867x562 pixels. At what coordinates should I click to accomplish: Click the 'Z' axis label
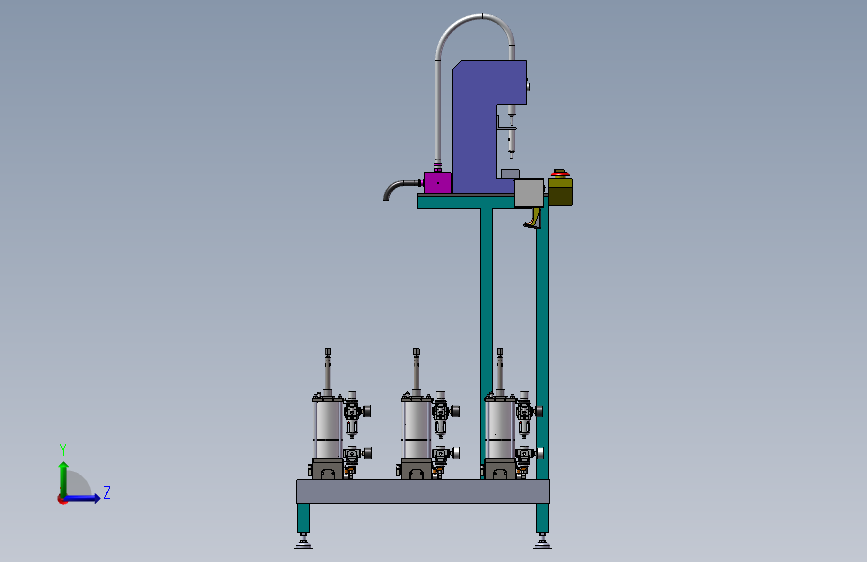107,492
